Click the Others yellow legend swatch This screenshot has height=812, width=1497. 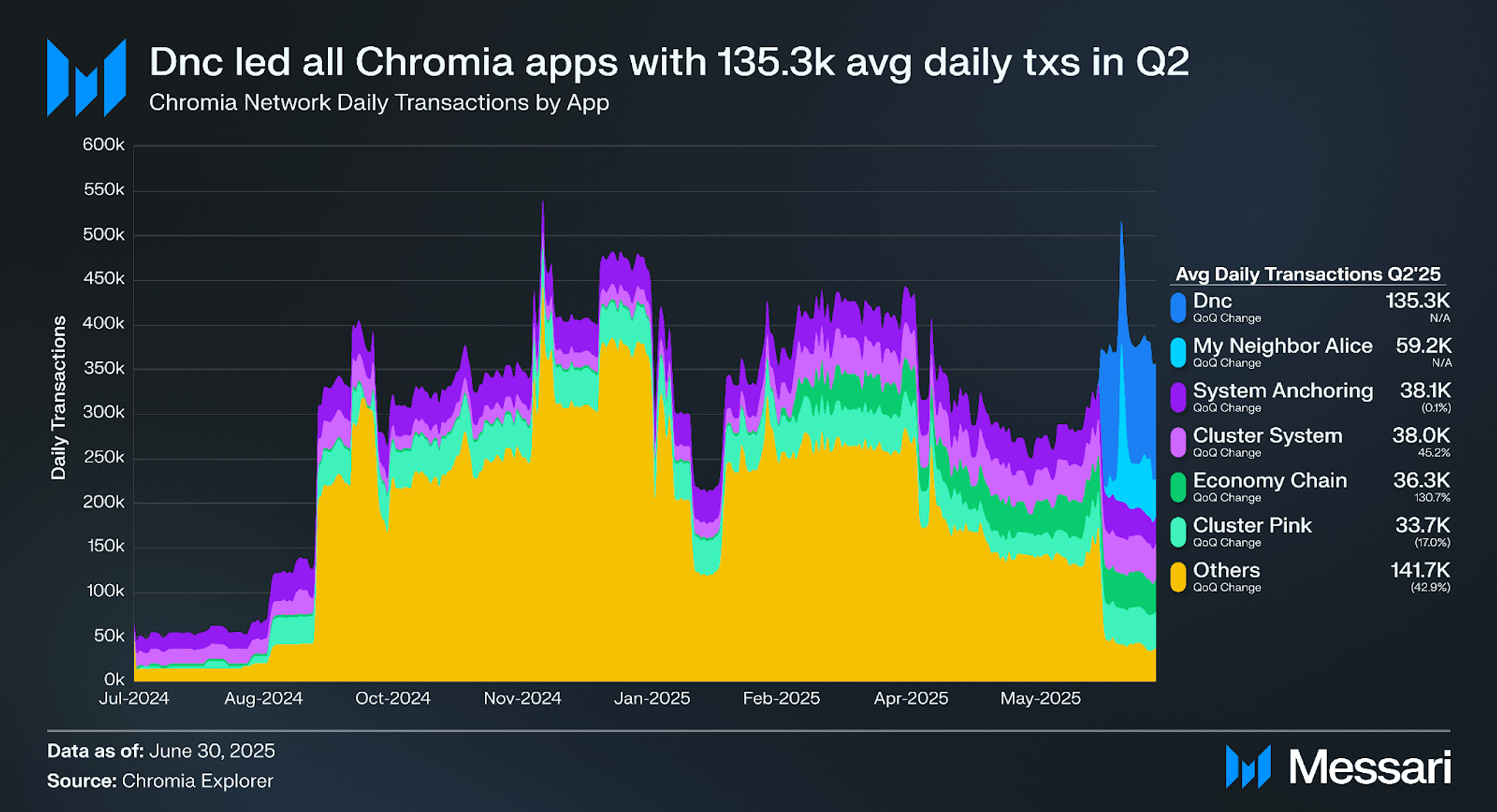click(1178, 577)
